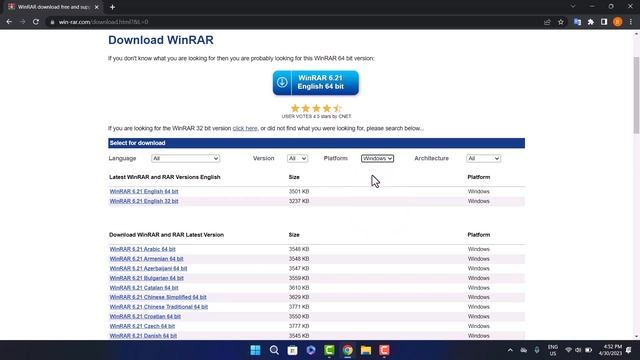The image size is (640, 360).
Task: Open taskbar Search
Action: (274, 350)
